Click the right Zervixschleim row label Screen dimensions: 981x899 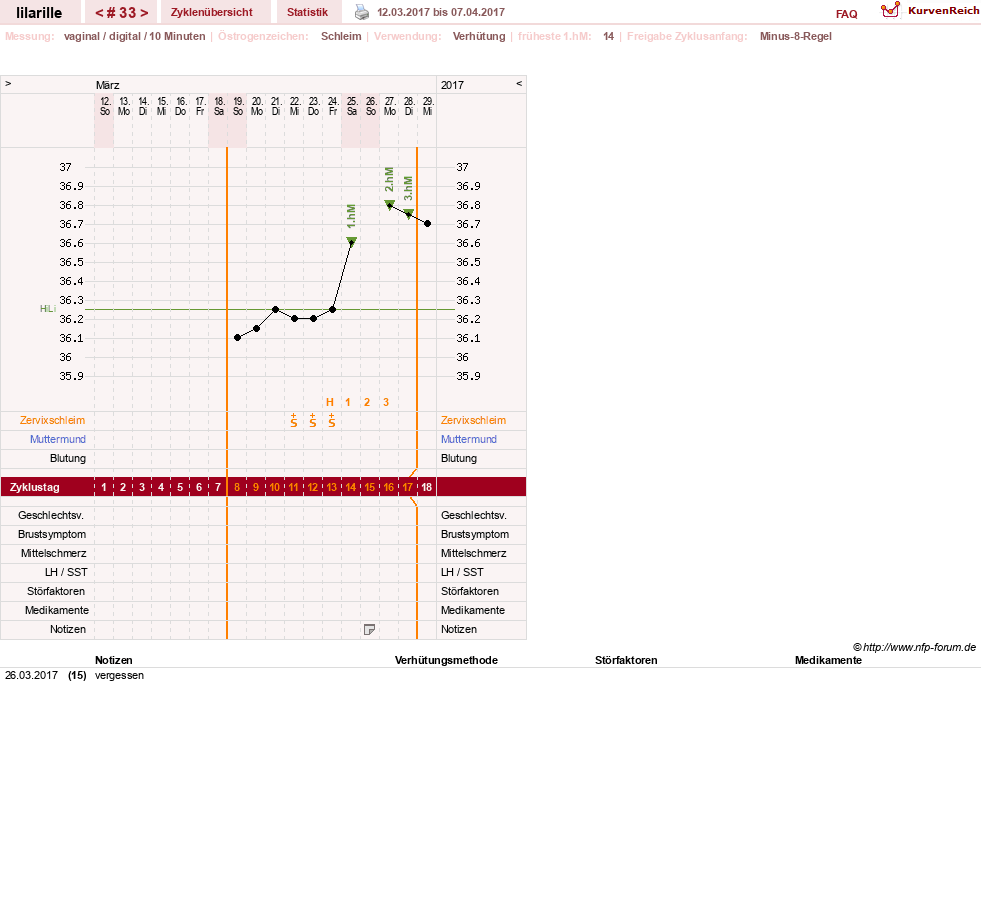474,420
